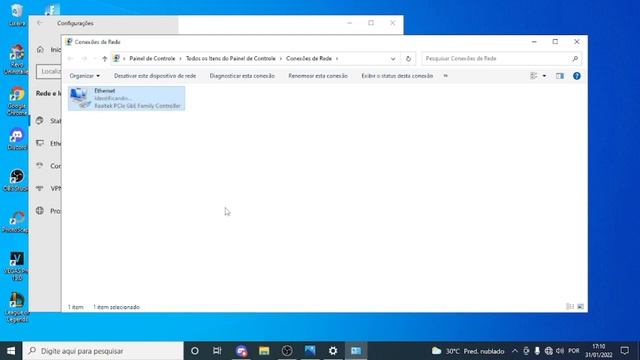This screenshot has width=640, height=360.
Task: Click Renomear esta conexão
Action: coord(318,76)
